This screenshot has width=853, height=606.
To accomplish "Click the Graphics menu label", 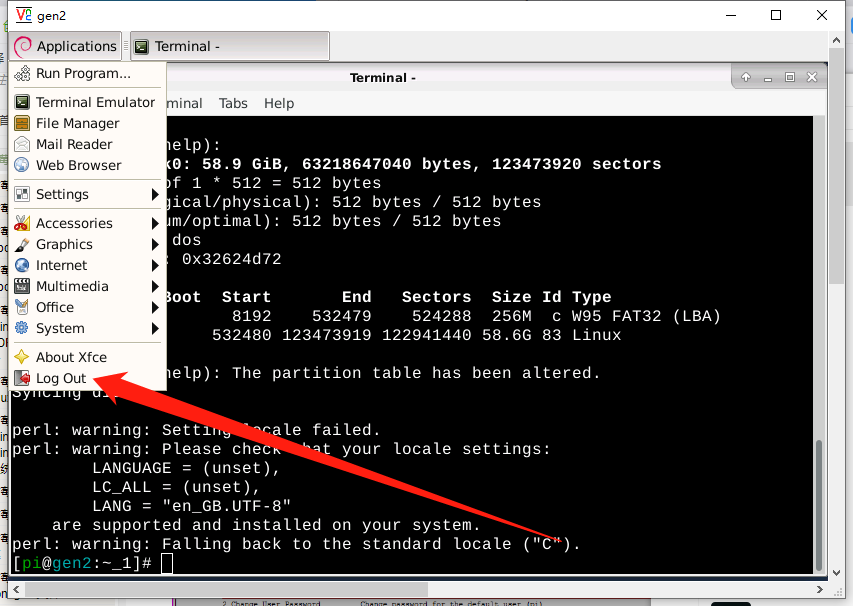I will pos(64,245).
